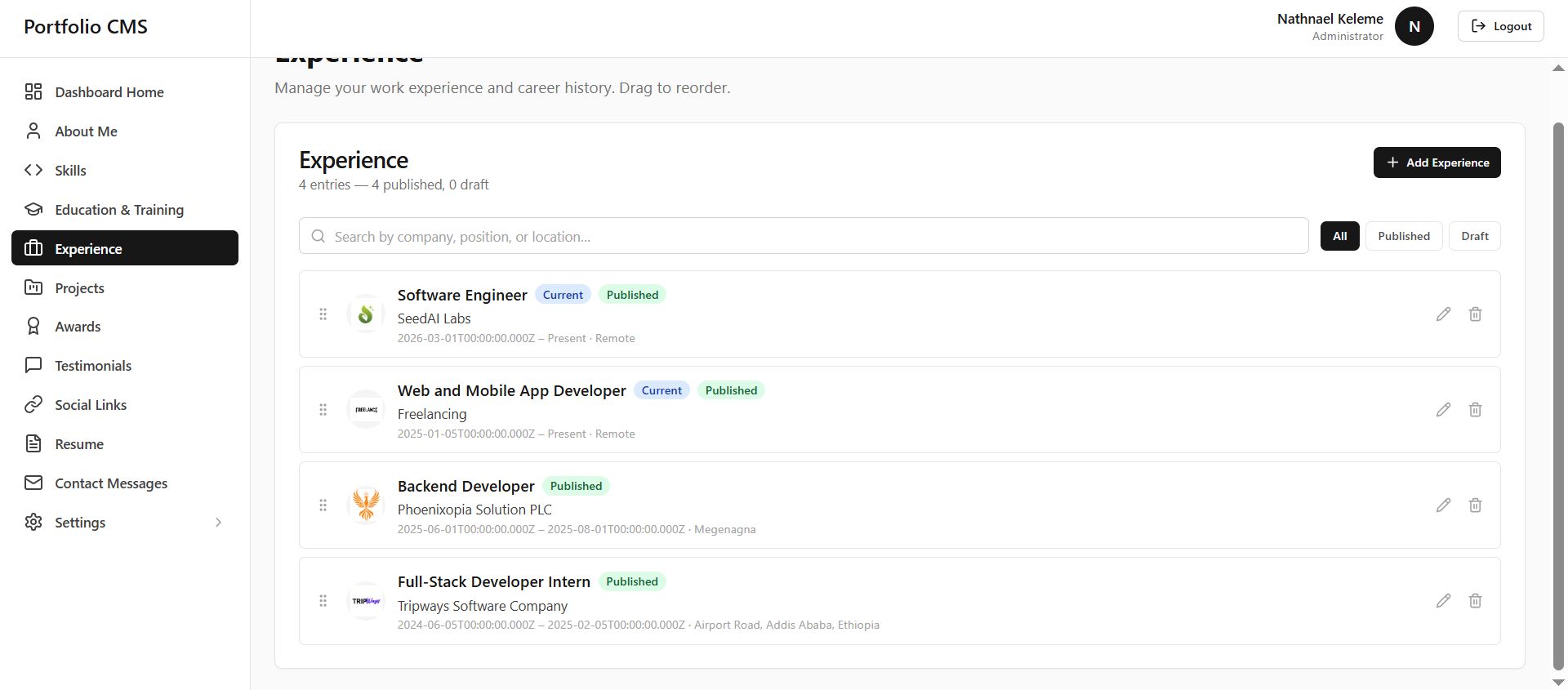Edit the Full-Stack Developer Intern entry
This screenshot has width=1568, height=690.
click(1443, 601)
